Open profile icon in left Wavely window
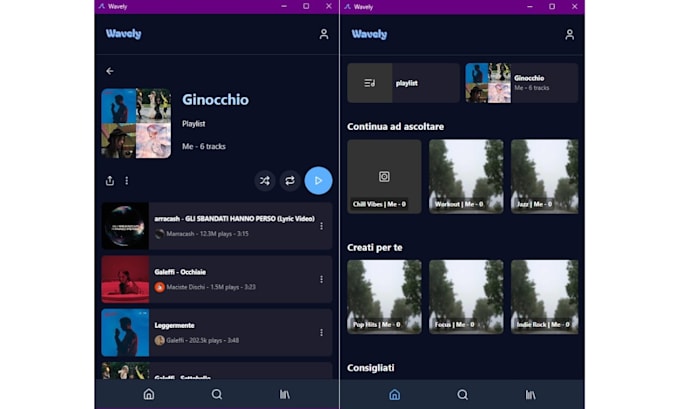The image size is (680, 409). click(324, 34)
